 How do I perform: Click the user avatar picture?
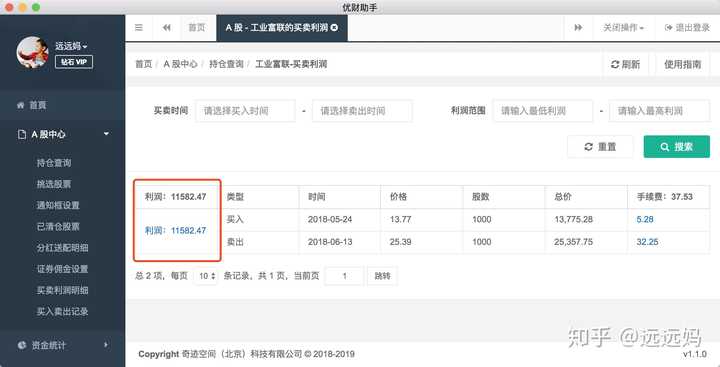pyautogui.click(x=32, y=52)
